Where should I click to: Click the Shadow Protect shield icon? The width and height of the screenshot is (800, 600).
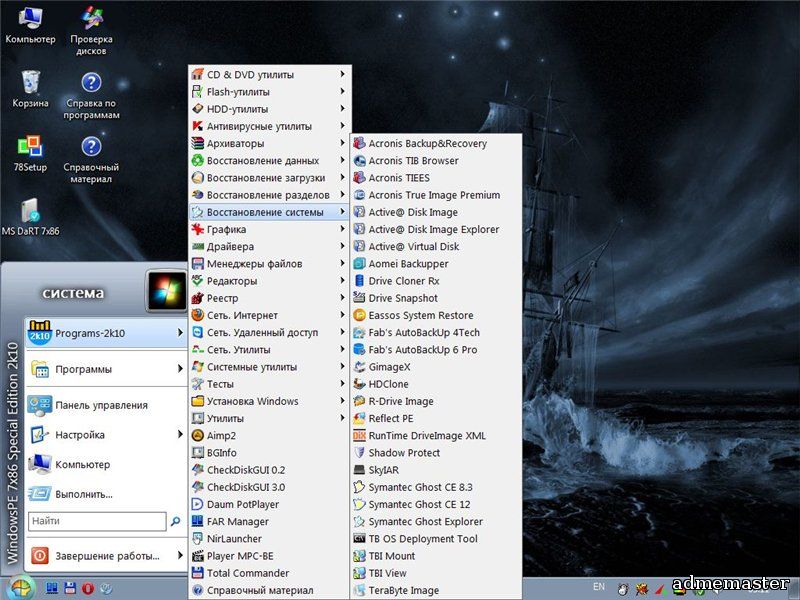[x=359, y=453]
